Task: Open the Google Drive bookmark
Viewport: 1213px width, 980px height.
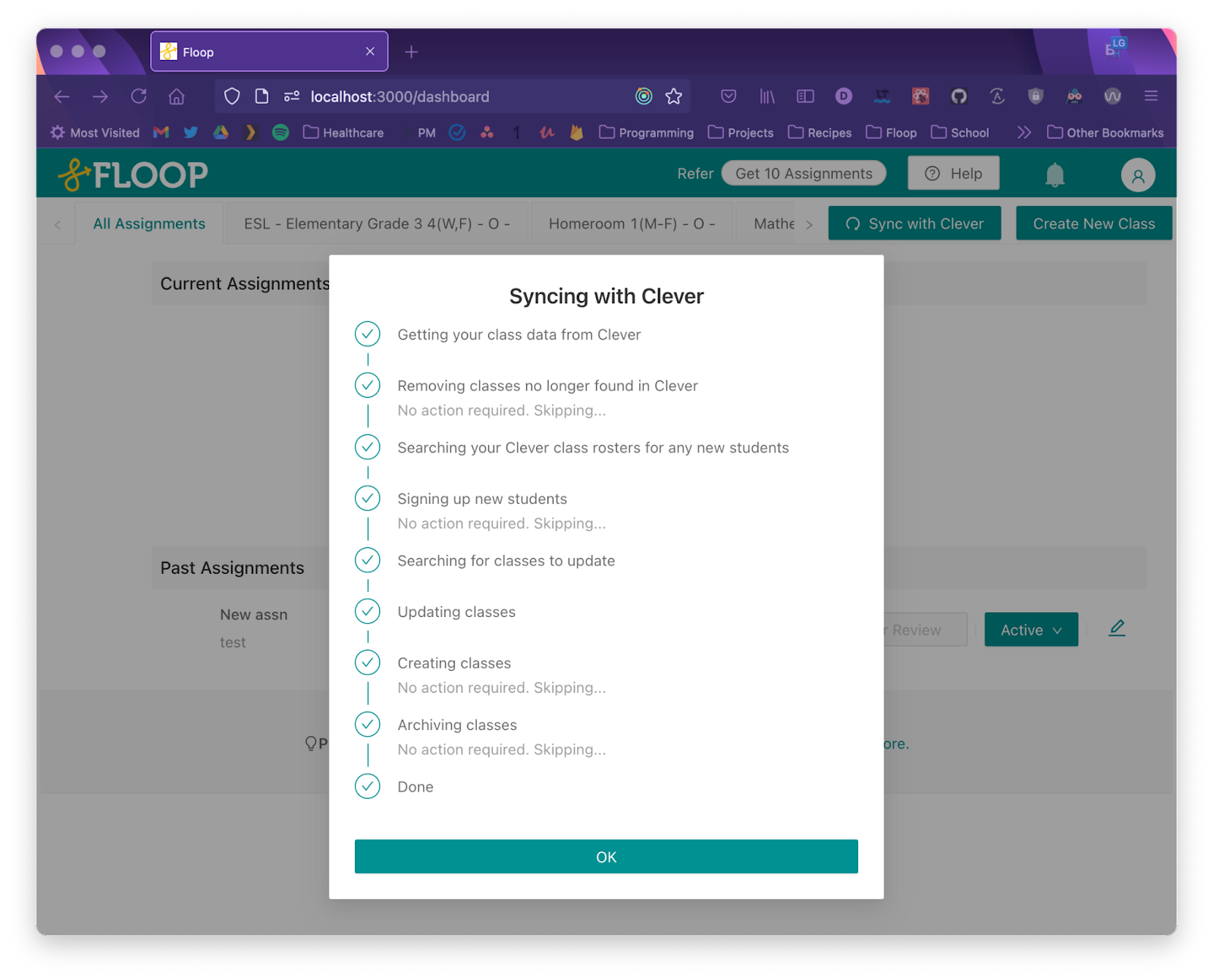Action: tap(221, 133)
